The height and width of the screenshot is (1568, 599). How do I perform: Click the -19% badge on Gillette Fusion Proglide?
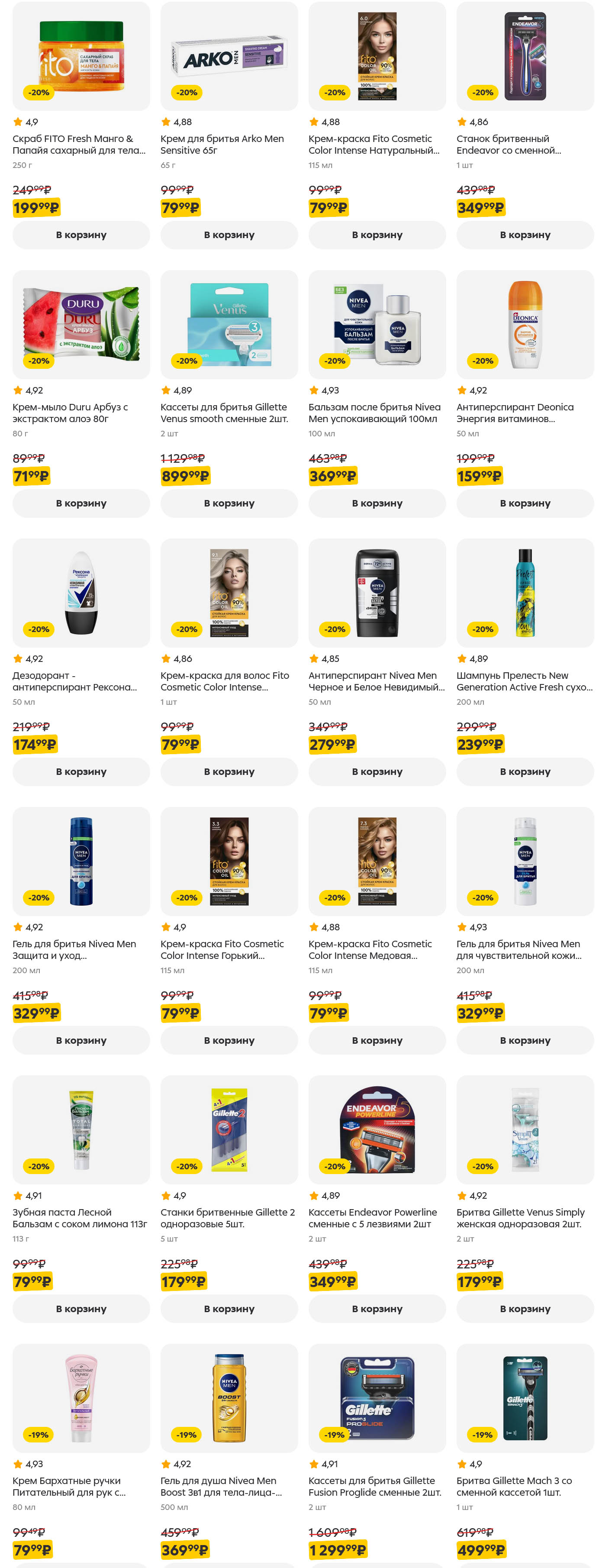point(335,1435)
